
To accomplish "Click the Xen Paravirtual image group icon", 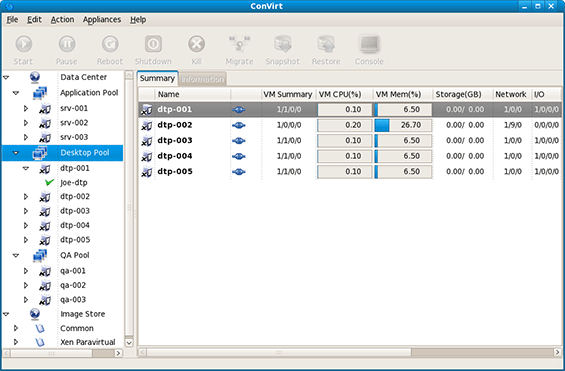I will [40, 342].
